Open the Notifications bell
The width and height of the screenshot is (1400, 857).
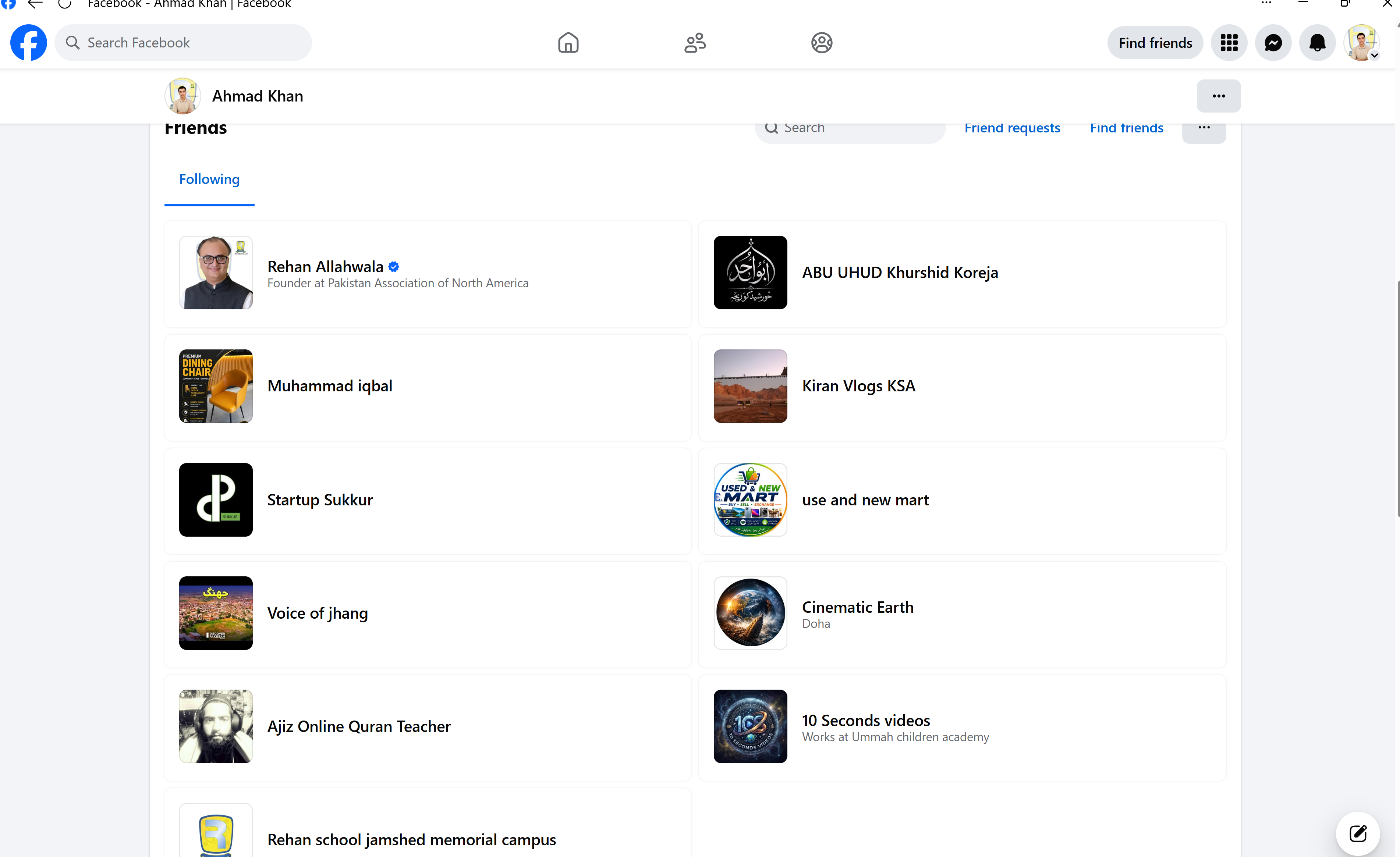[x=1318, y=43]
